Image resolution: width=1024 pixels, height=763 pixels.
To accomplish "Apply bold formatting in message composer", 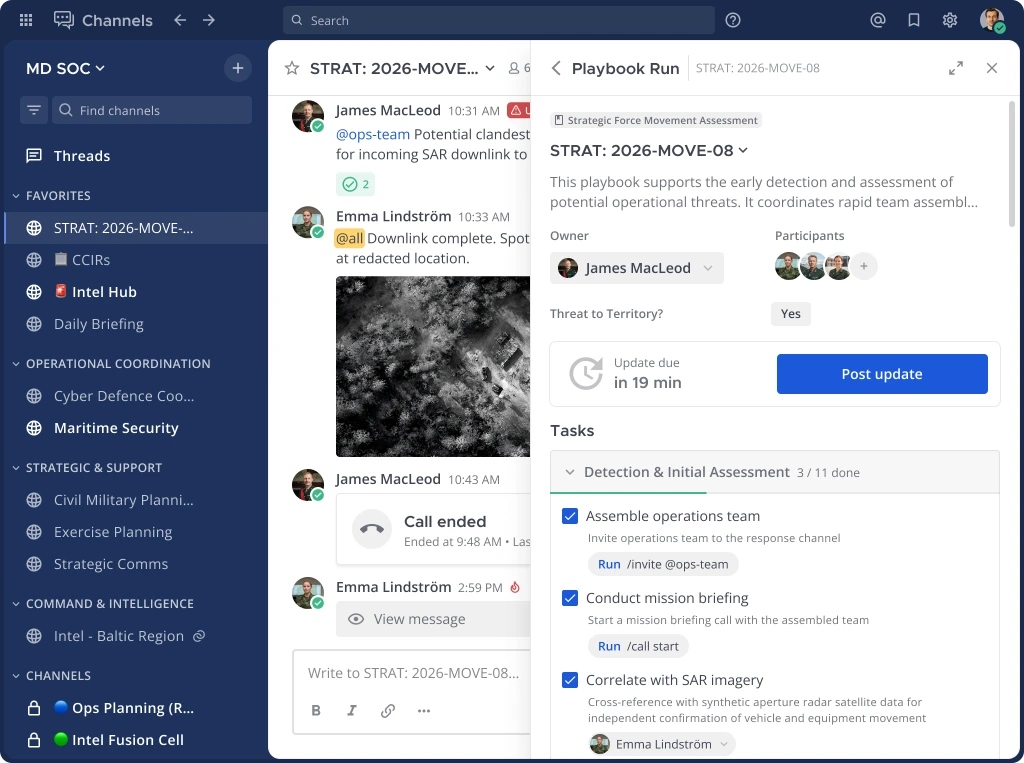I will pyautogui.click(x=316, y=710).
